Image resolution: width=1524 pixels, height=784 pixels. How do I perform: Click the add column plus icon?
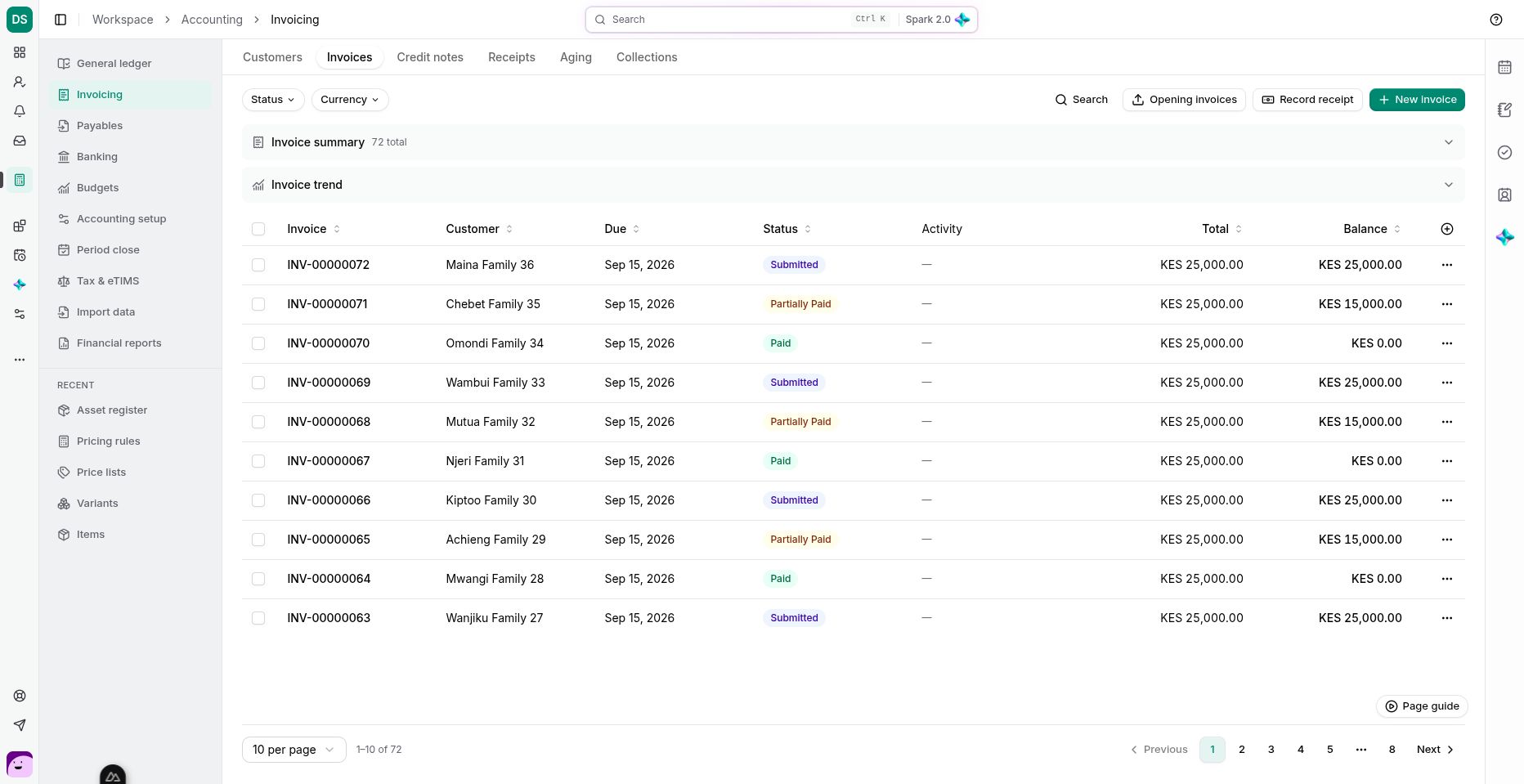pos(1447,229)
